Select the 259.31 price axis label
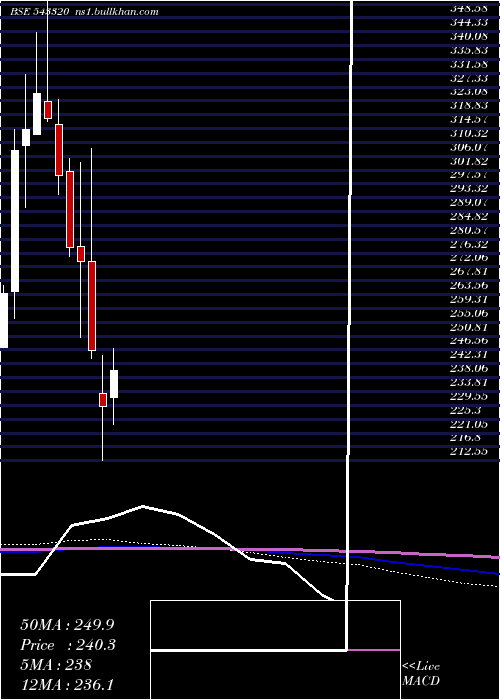The width and height of the screenshot is (500, 700). point(469,299)
